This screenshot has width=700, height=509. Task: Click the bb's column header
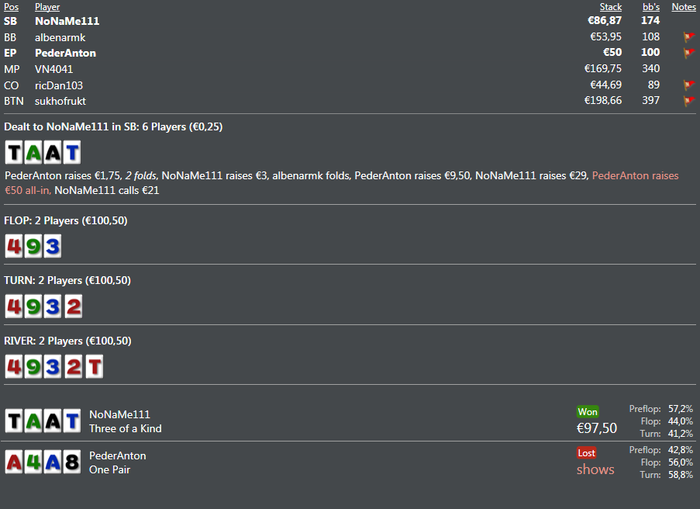[x=651, y=7]
